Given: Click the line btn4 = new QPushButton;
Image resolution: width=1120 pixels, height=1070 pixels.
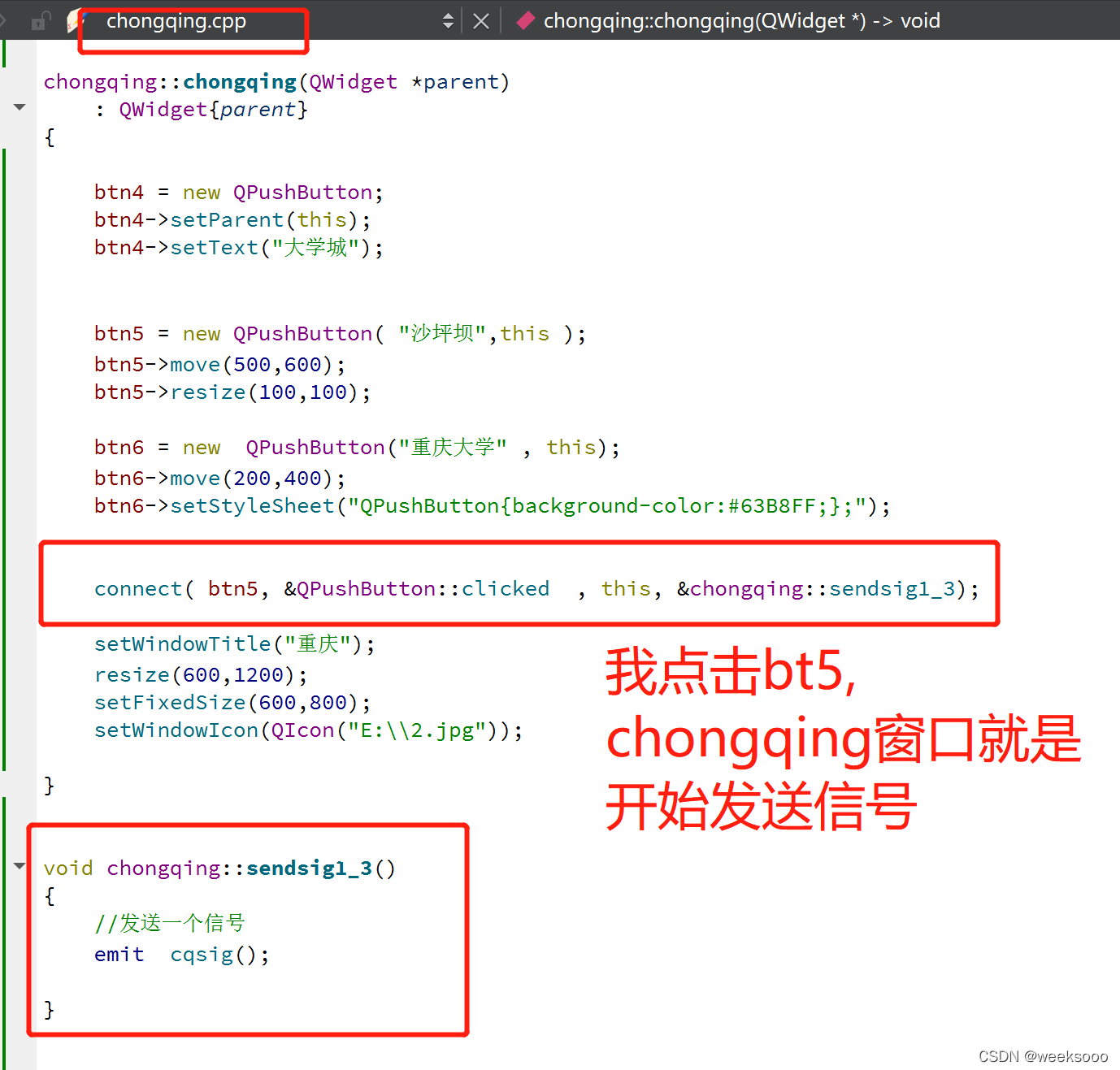Looking at the screenshot, I should click(238, 192).
